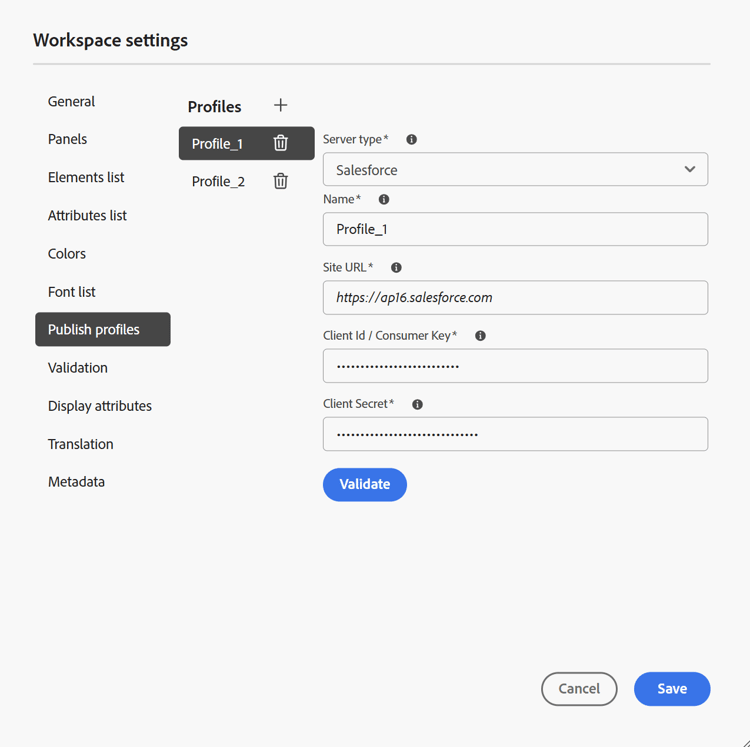750x747 pixels.
Task: Cancel the workspace settings dialog
Action: [x=579, y=689]
